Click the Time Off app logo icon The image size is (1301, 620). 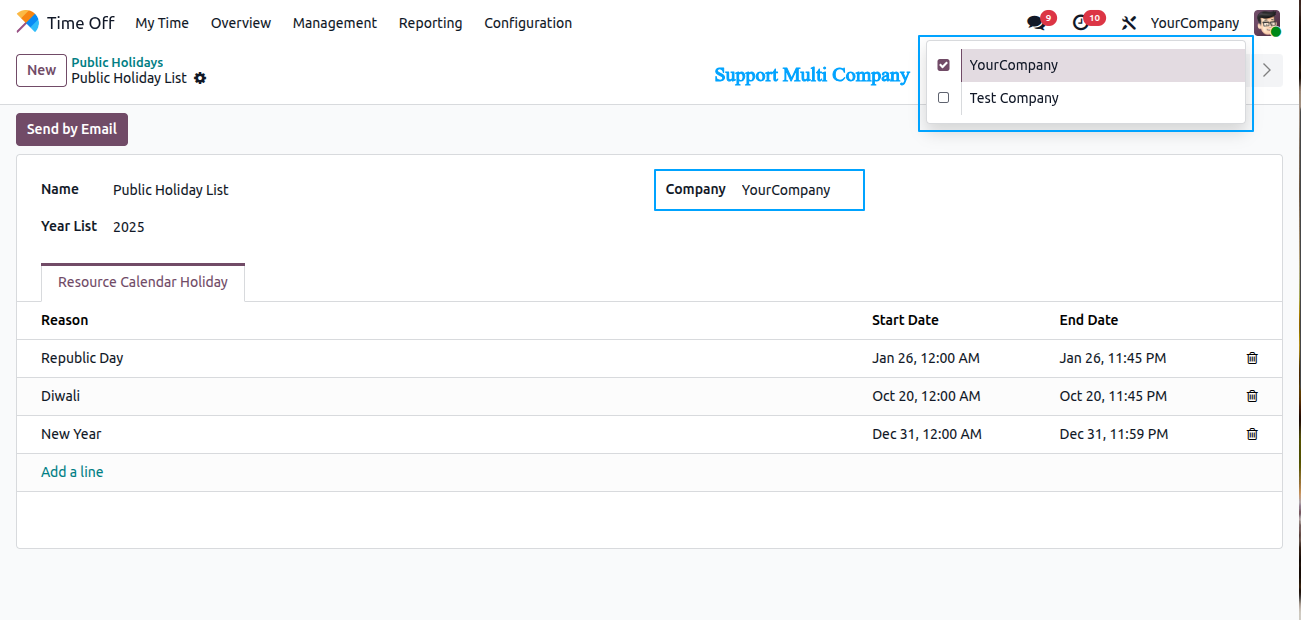point(28,22)
